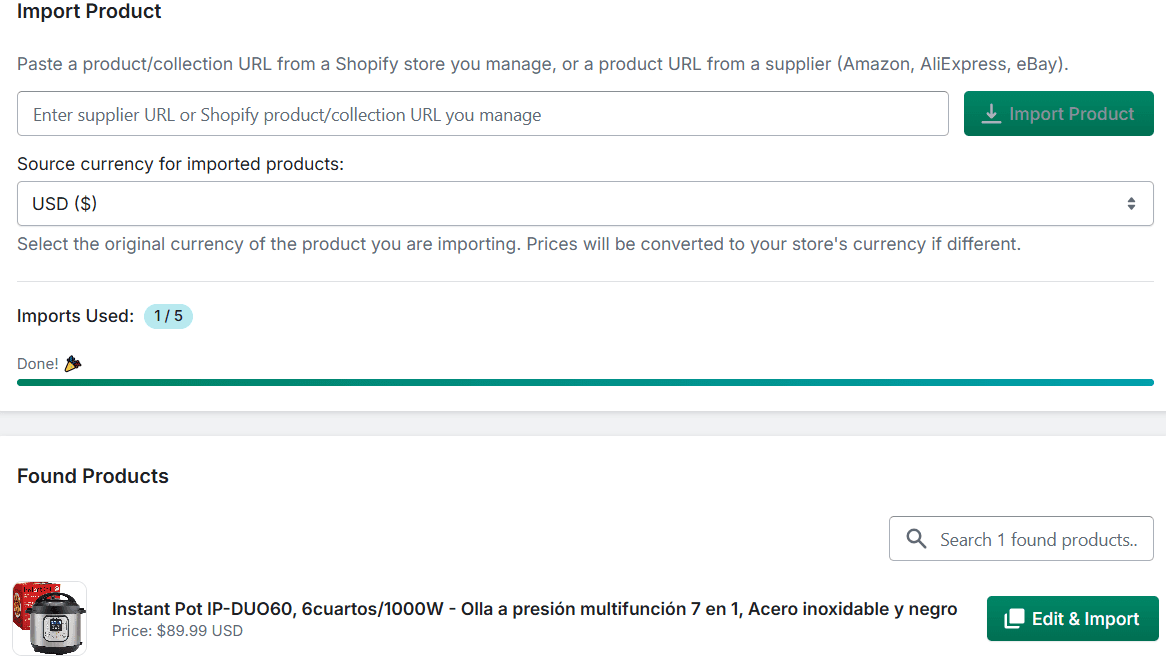Click the party popper emoji next to Done
Image resolution: width=1166 pixels, height=667 pixels.
coord(74,363)
